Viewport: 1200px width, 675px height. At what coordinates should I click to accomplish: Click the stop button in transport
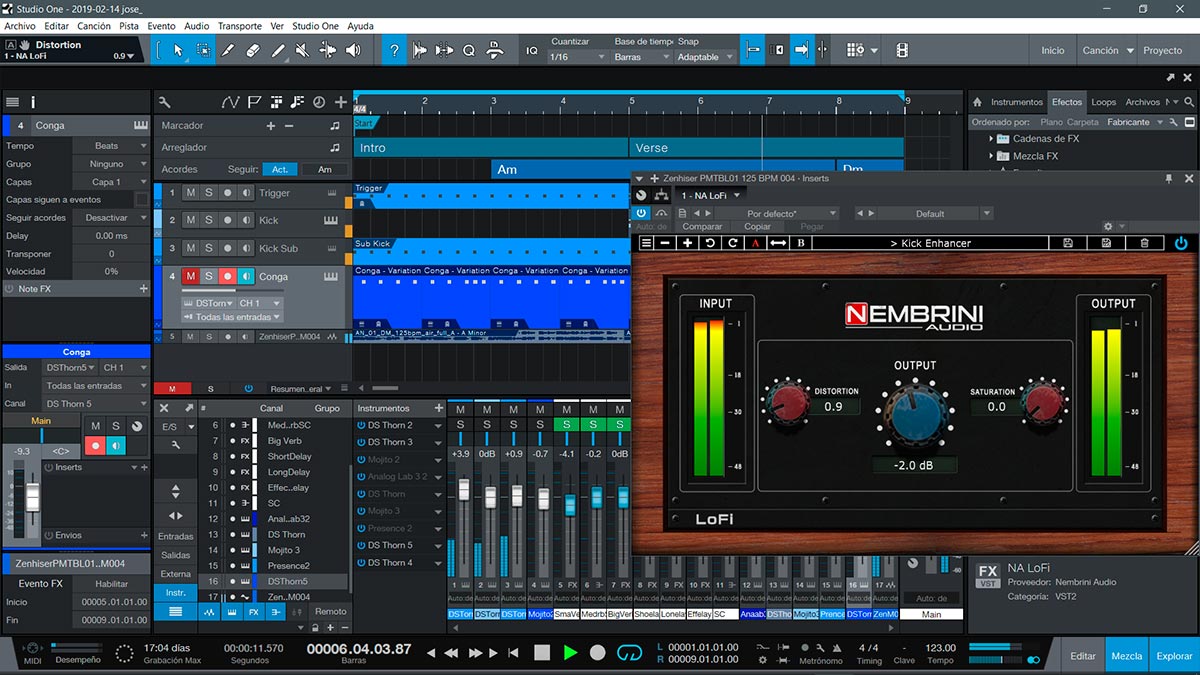pyautogui.click(x=542, y=652)
